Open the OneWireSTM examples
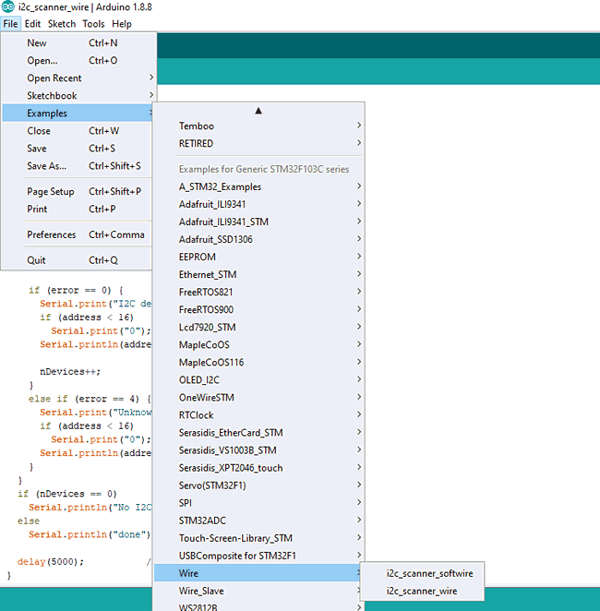The height and width of the screenshot is (611, 600). [x=258, y=397]
